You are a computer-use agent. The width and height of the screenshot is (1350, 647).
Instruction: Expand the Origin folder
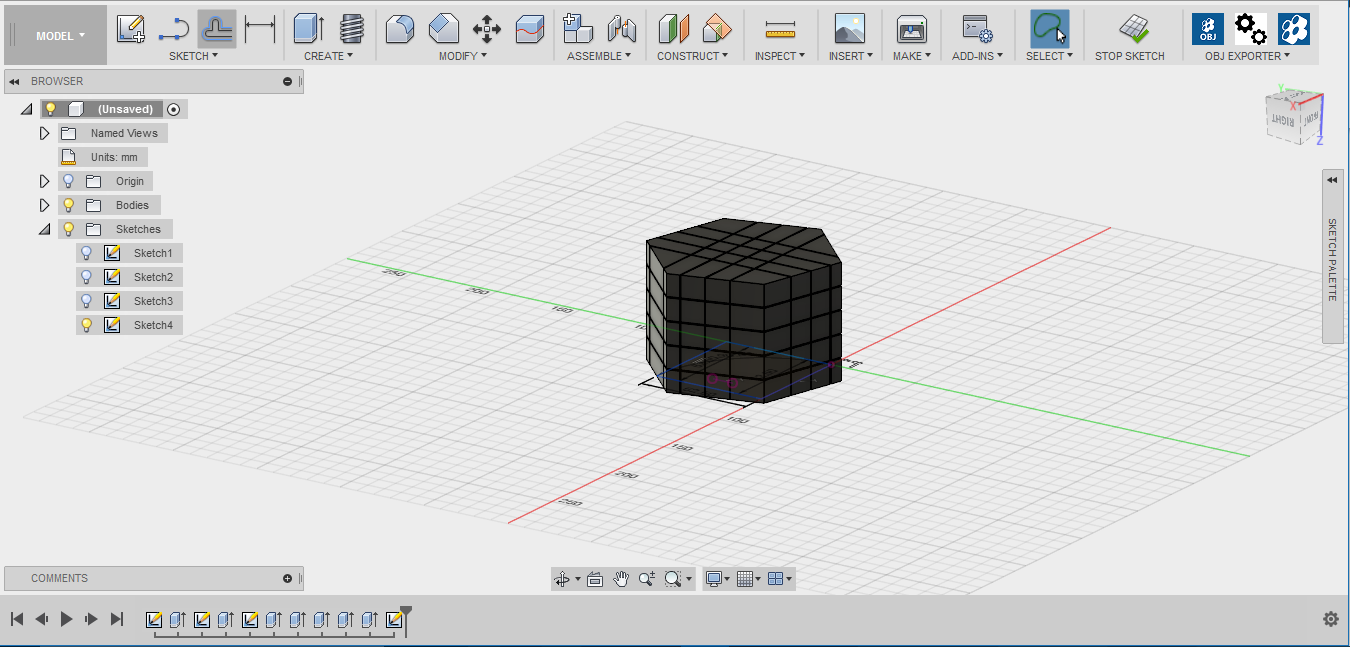coord(44,181)
